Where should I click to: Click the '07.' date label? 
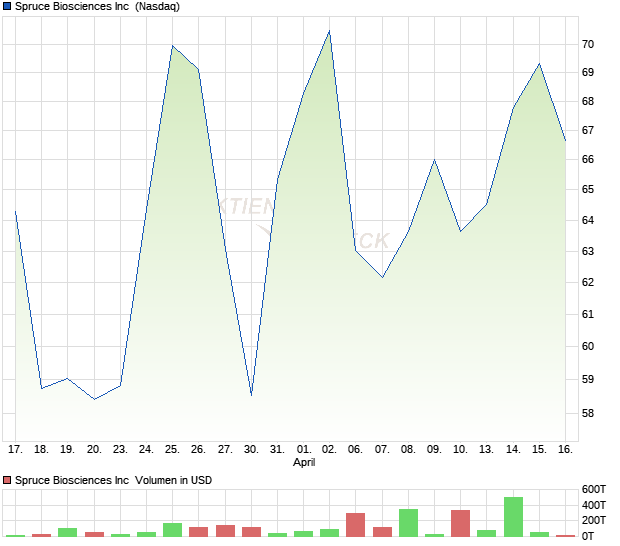(x=382, y=450)
